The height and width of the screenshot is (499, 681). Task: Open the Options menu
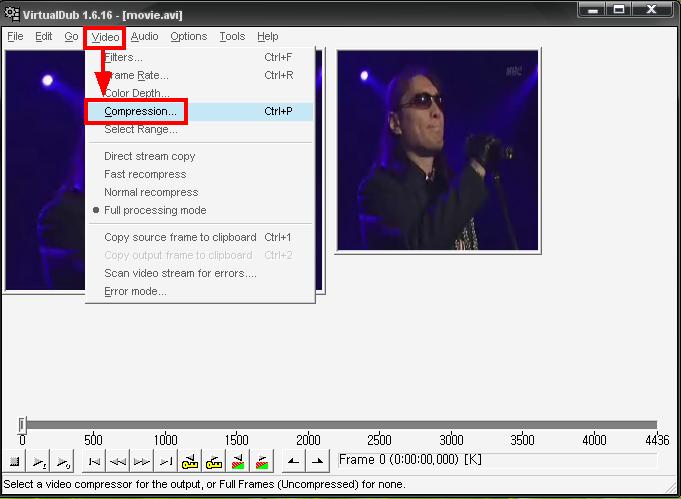(188, 36)
